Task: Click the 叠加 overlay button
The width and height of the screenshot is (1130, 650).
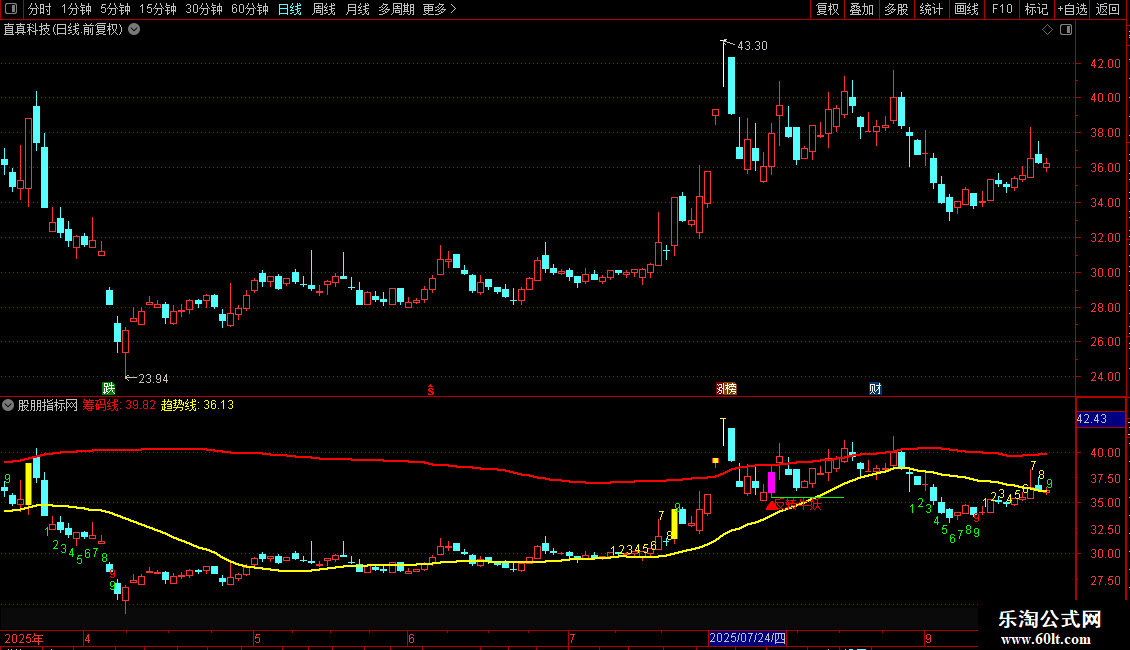Action: [x=862, y=9]
